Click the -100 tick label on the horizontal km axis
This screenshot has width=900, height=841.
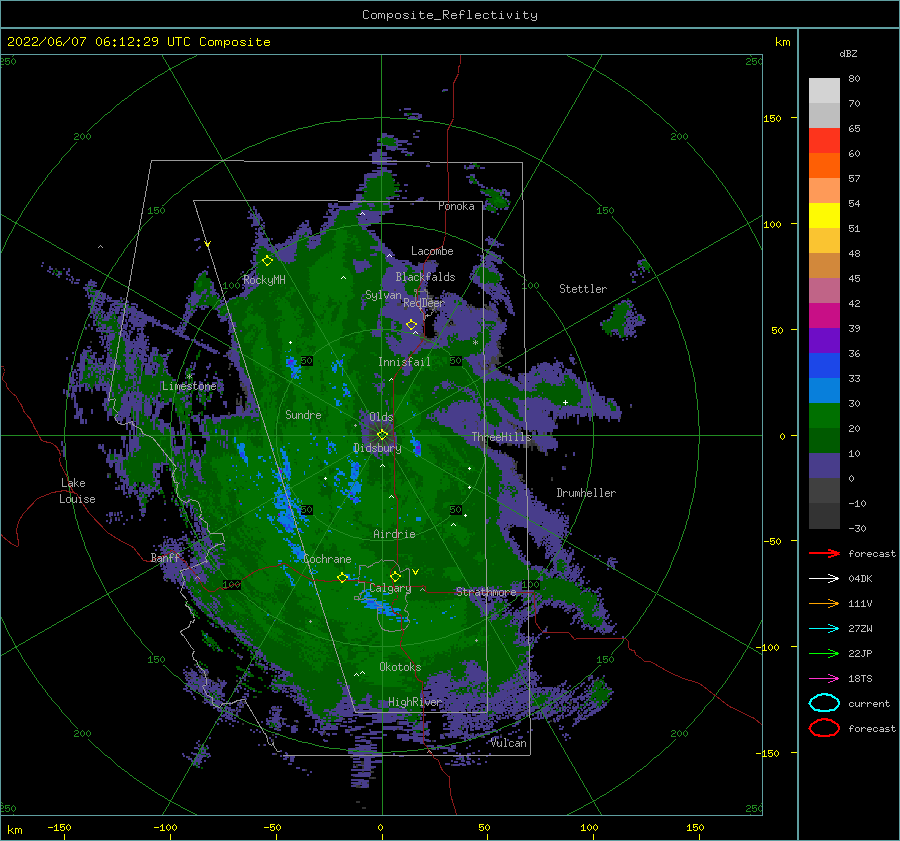[x=165, y=827]
